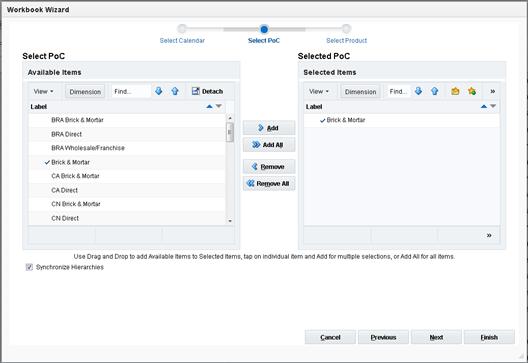Click the folder favorites icon in Selected Items toolbar

(455, 91)
